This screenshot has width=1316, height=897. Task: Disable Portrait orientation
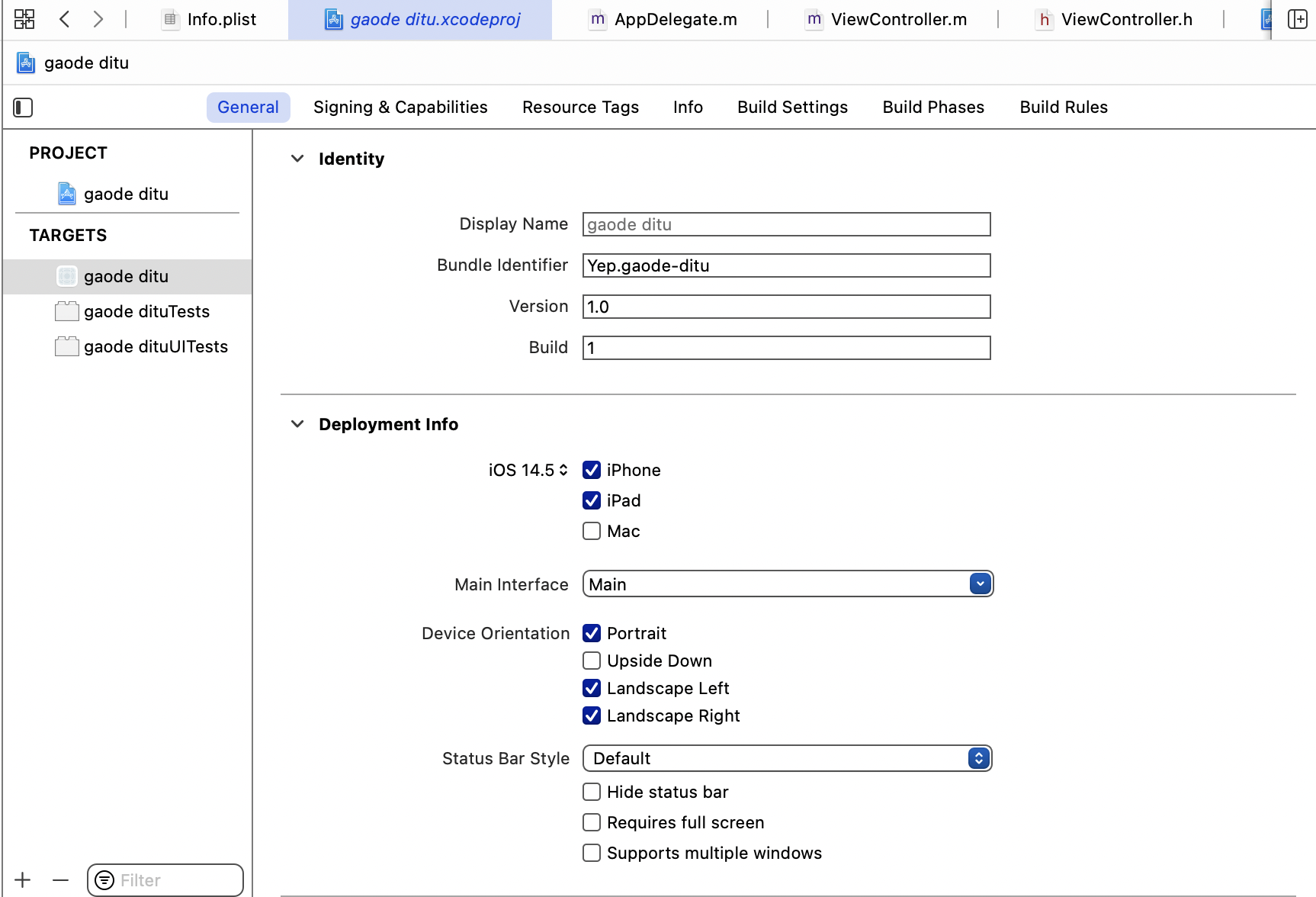[592, 633]
